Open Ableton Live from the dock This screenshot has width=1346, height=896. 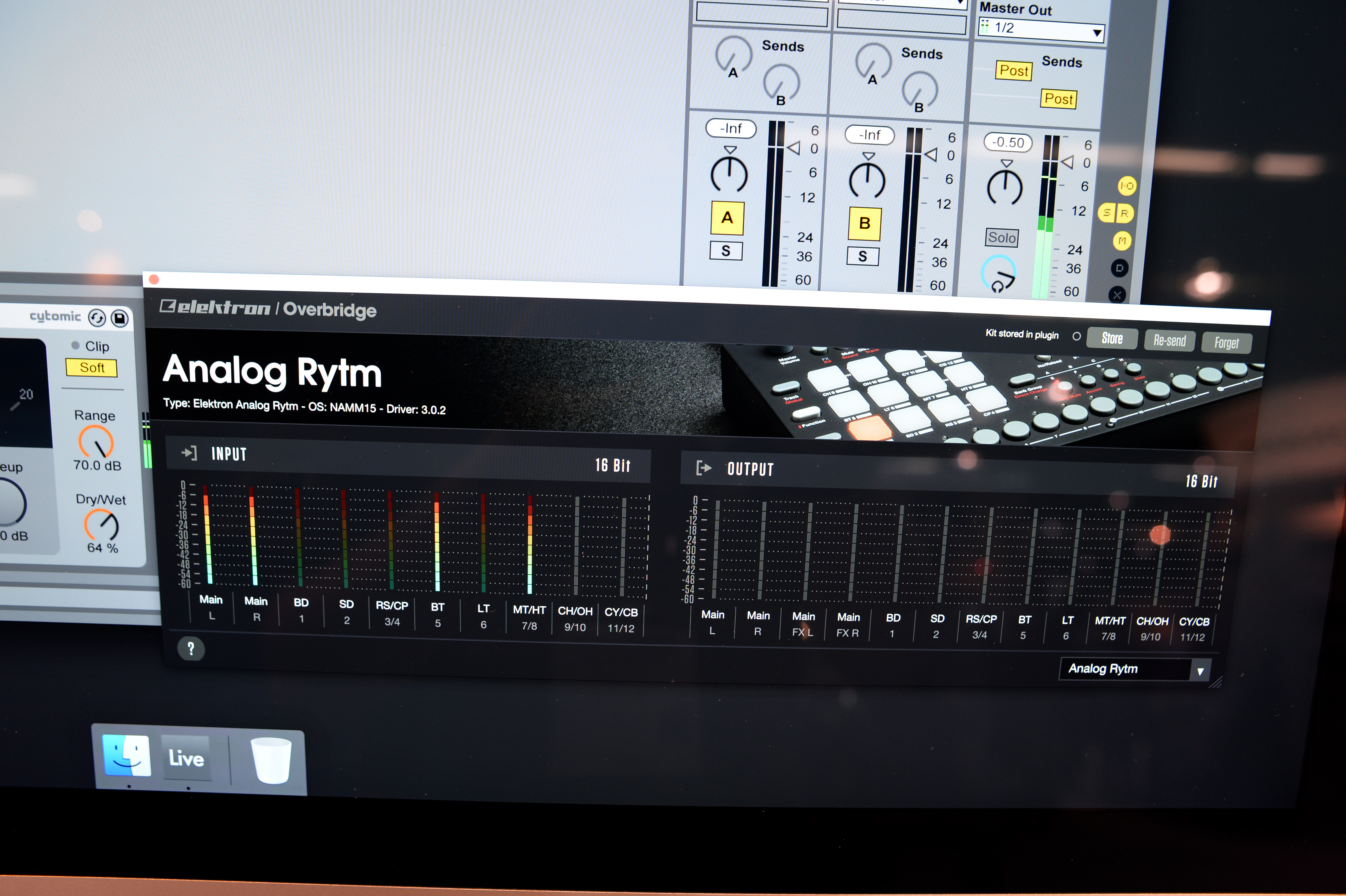[x=186, y=758]
